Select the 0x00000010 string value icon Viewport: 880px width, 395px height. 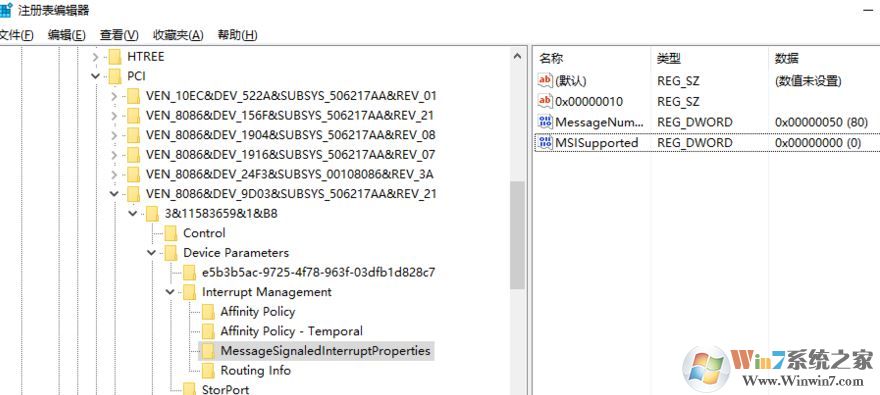click(x=545, y=101)
